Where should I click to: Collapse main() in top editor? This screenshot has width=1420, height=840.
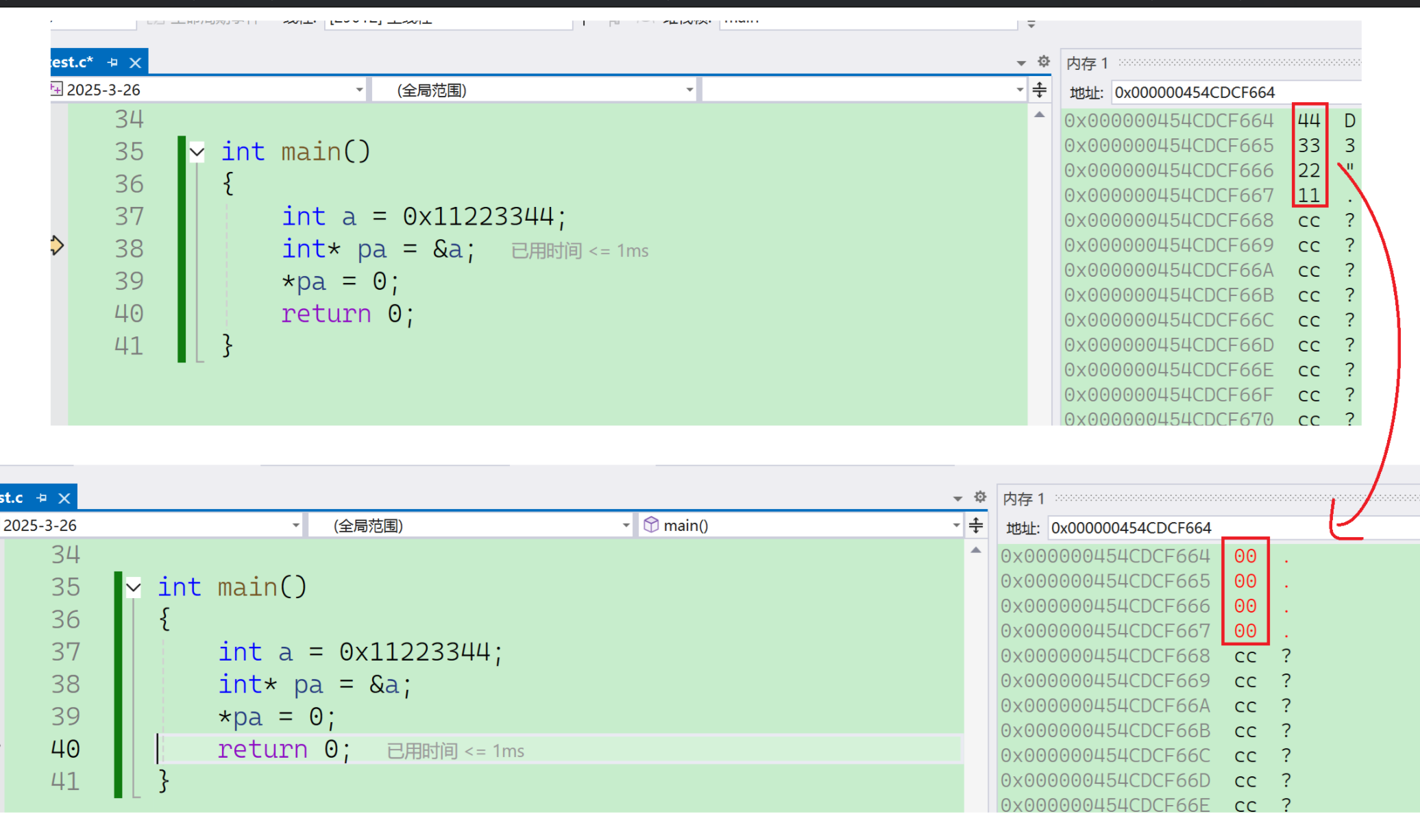coord(197,152)
